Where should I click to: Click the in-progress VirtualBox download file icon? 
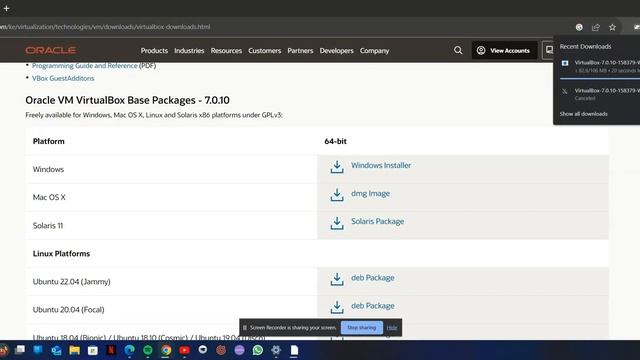tap(565, 63)
